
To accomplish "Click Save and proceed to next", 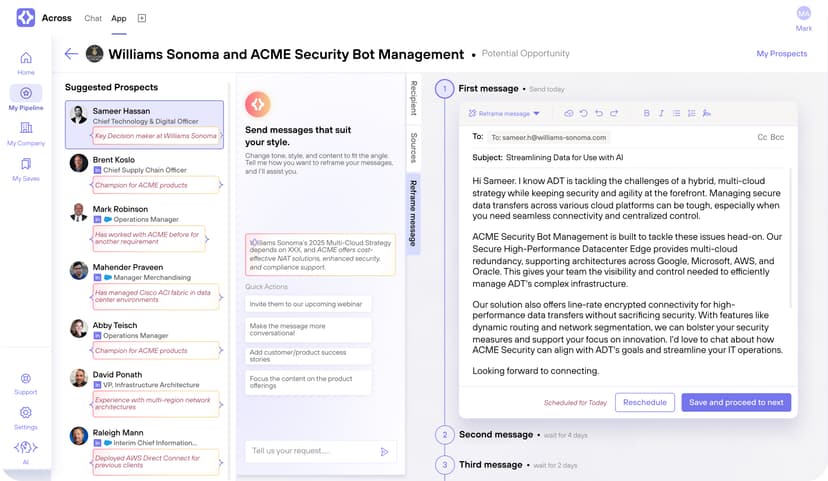I will pyautogui.click(x=736, y=402).
